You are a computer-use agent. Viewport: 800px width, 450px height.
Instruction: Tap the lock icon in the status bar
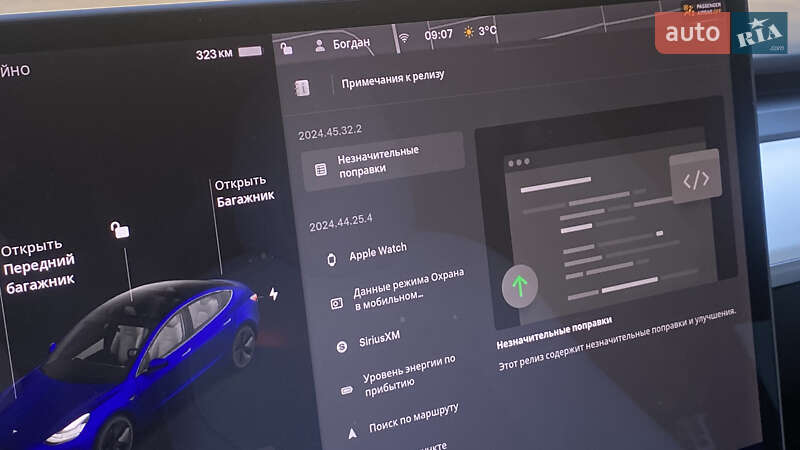287,47
